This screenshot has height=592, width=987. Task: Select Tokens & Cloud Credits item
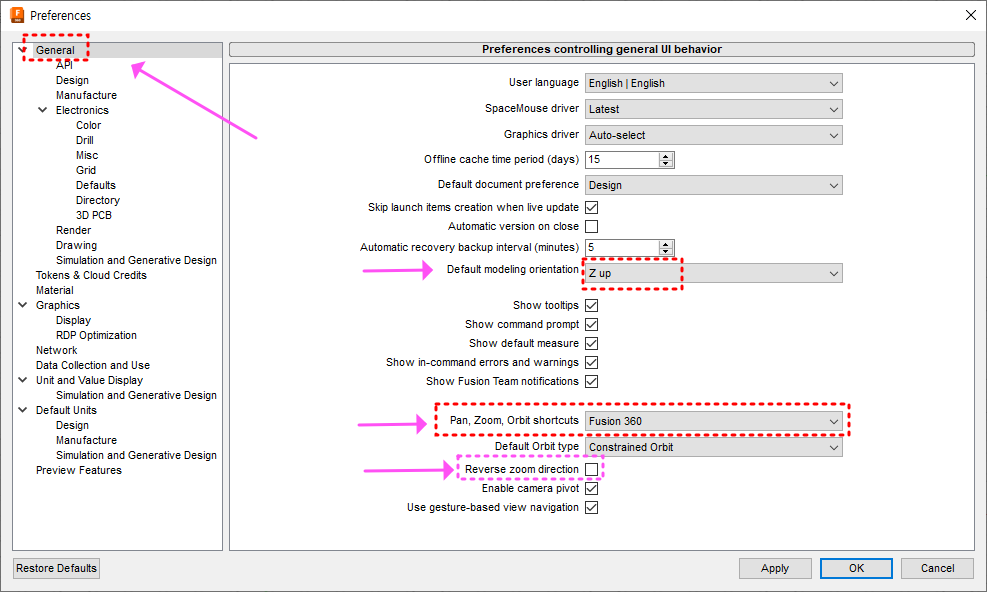coord(91,275)
